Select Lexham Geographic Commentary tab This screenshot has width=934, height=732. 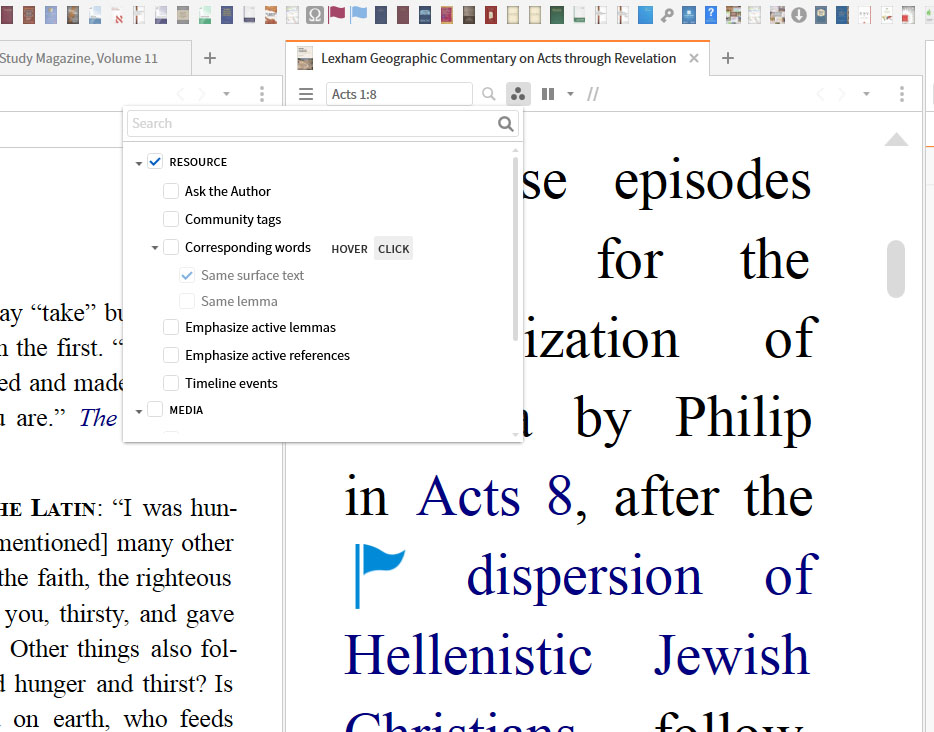499,58
